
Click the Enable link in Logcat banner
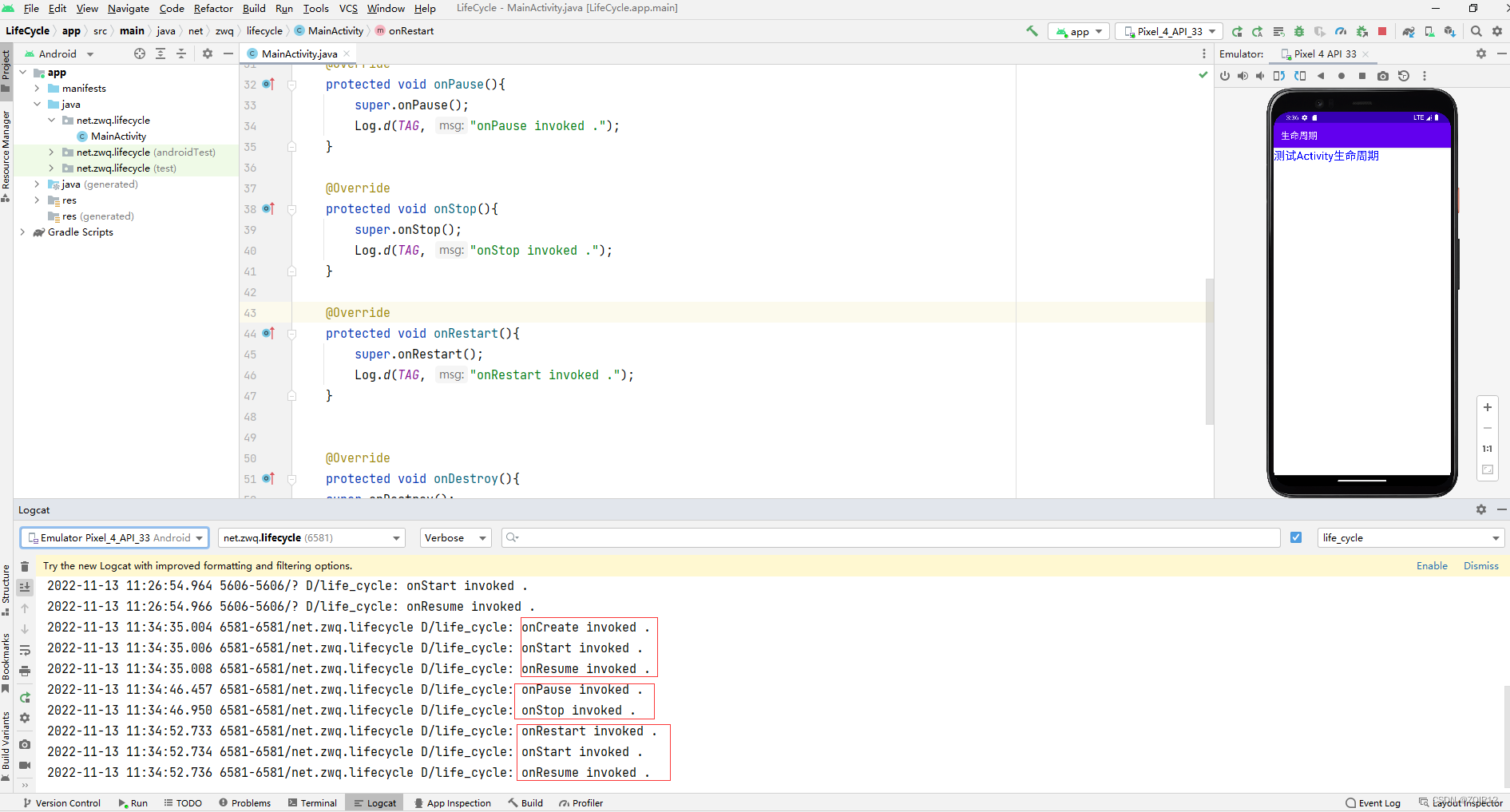pos(1432,566)
